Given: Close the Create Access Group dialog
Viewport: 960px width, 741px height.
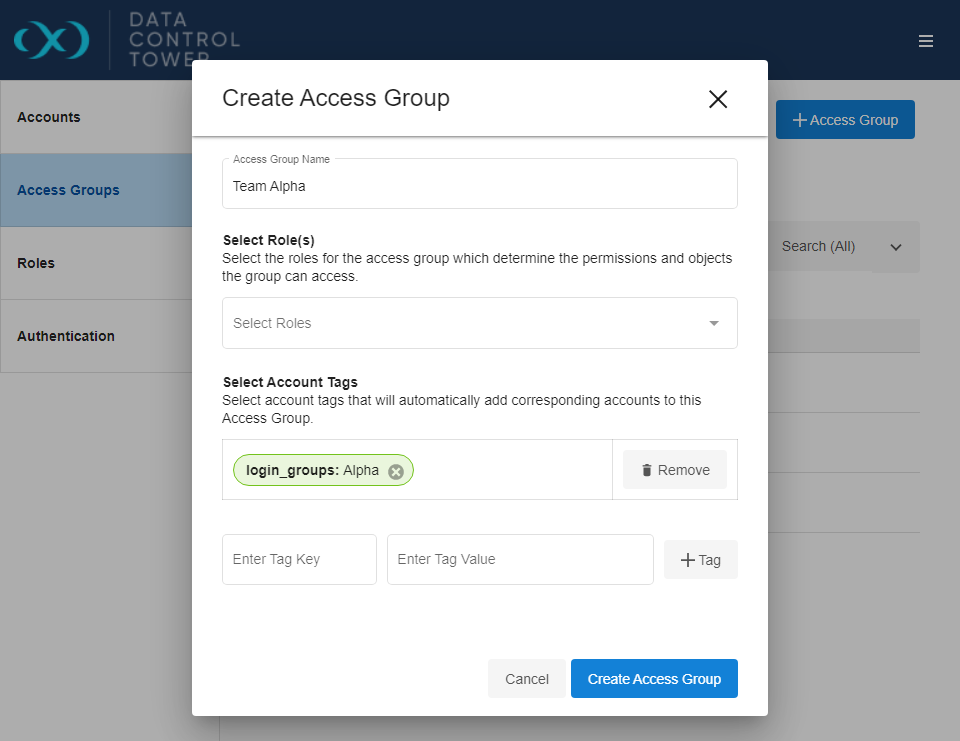Looking at the screenshot, I should click(x=718, y=99).
